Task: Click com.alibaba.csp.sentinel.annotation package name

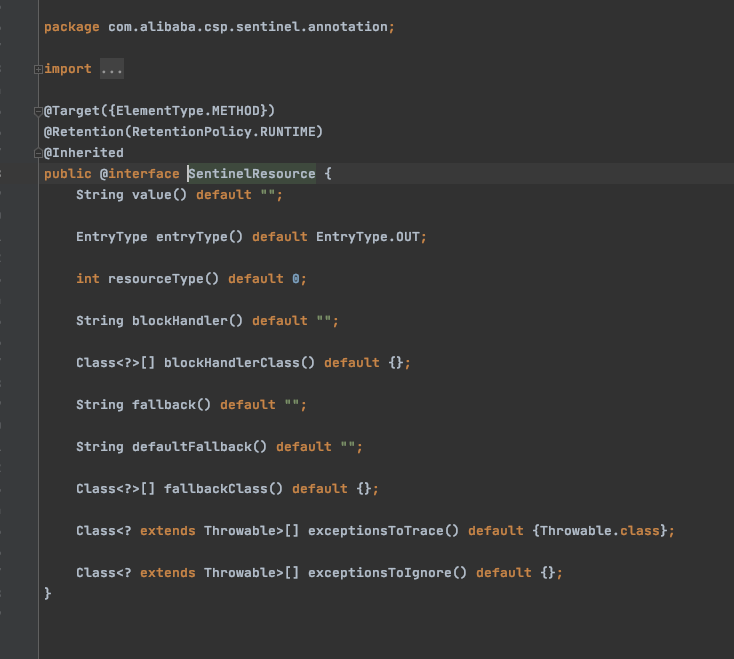Action: (248, 27)
